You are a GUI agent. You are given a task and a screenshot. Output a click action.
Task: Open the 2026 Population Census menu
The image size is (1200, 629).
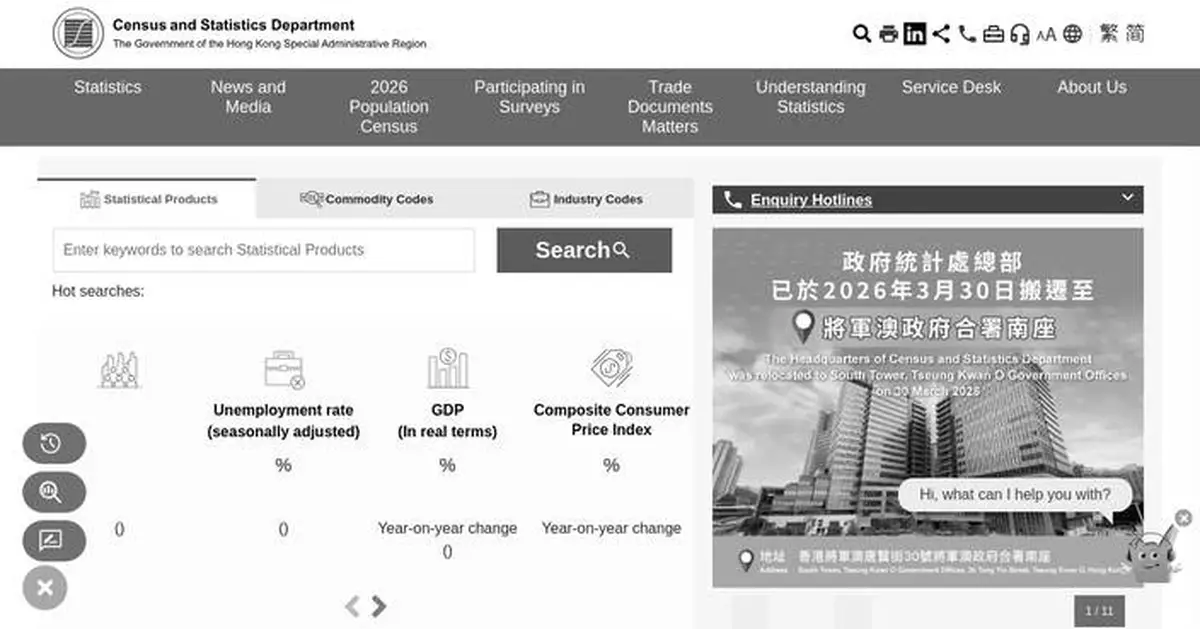[x=389, y=107]
